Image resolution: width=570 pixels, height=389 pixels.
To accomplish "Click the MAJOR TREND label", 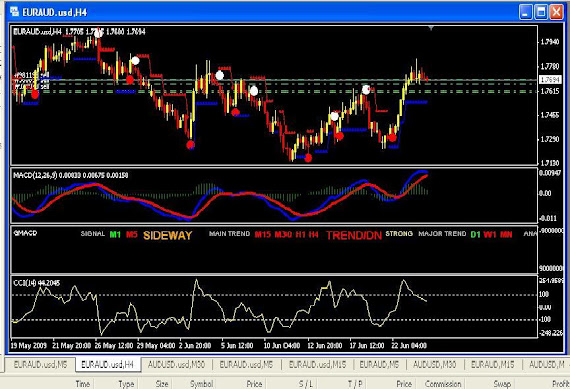I will pos(442,233).
